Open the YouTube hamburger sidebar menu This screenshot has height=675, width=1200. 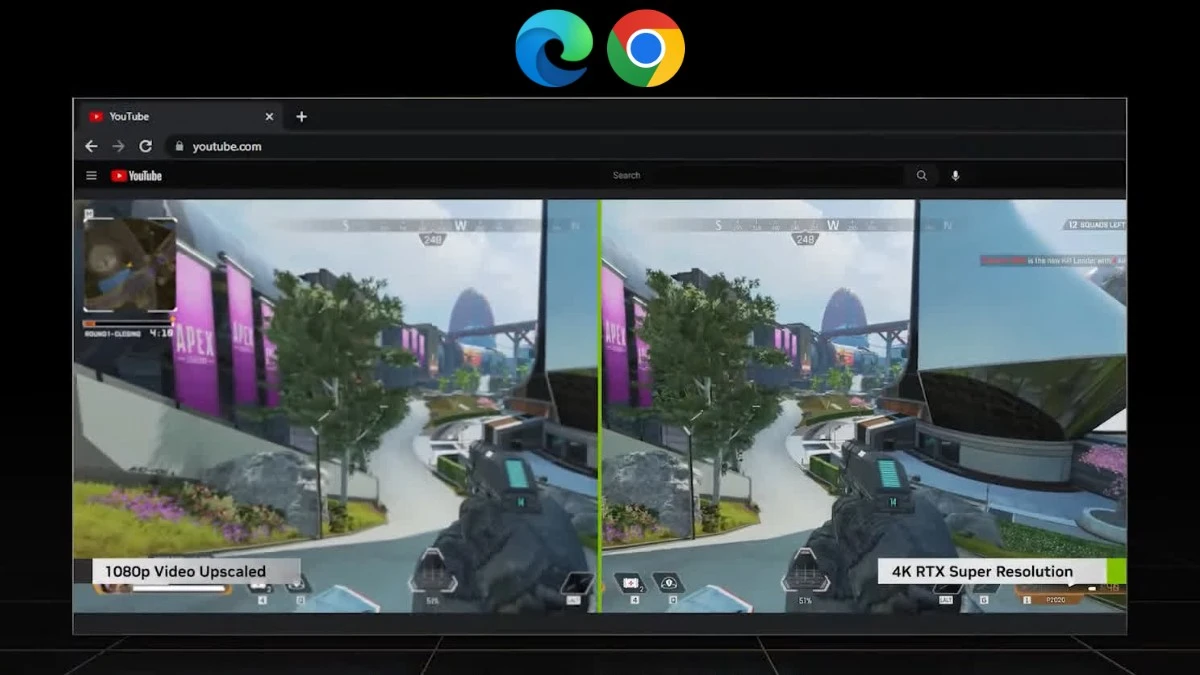tap(91, 174)
